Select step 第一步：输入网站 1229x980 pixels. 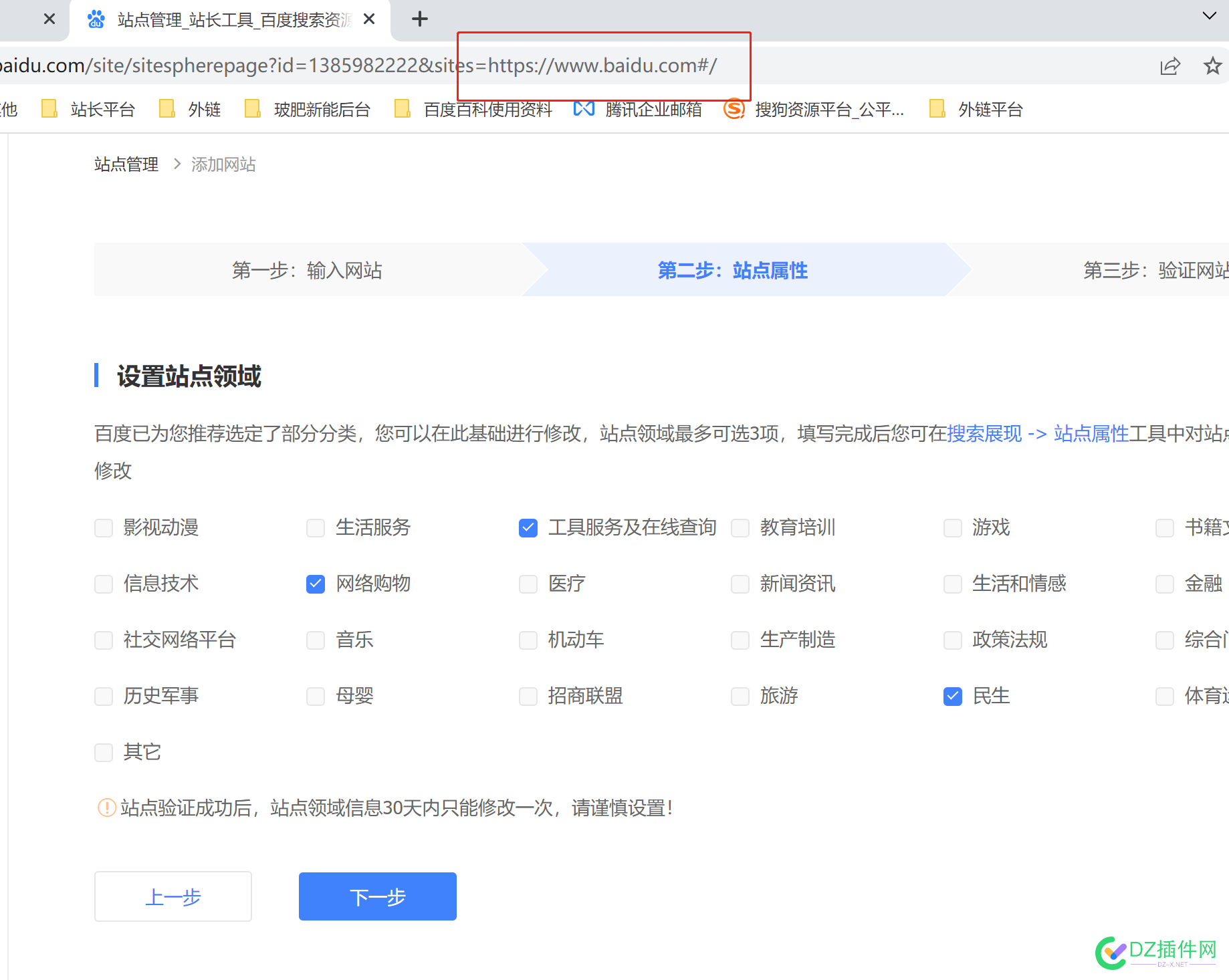307,270
